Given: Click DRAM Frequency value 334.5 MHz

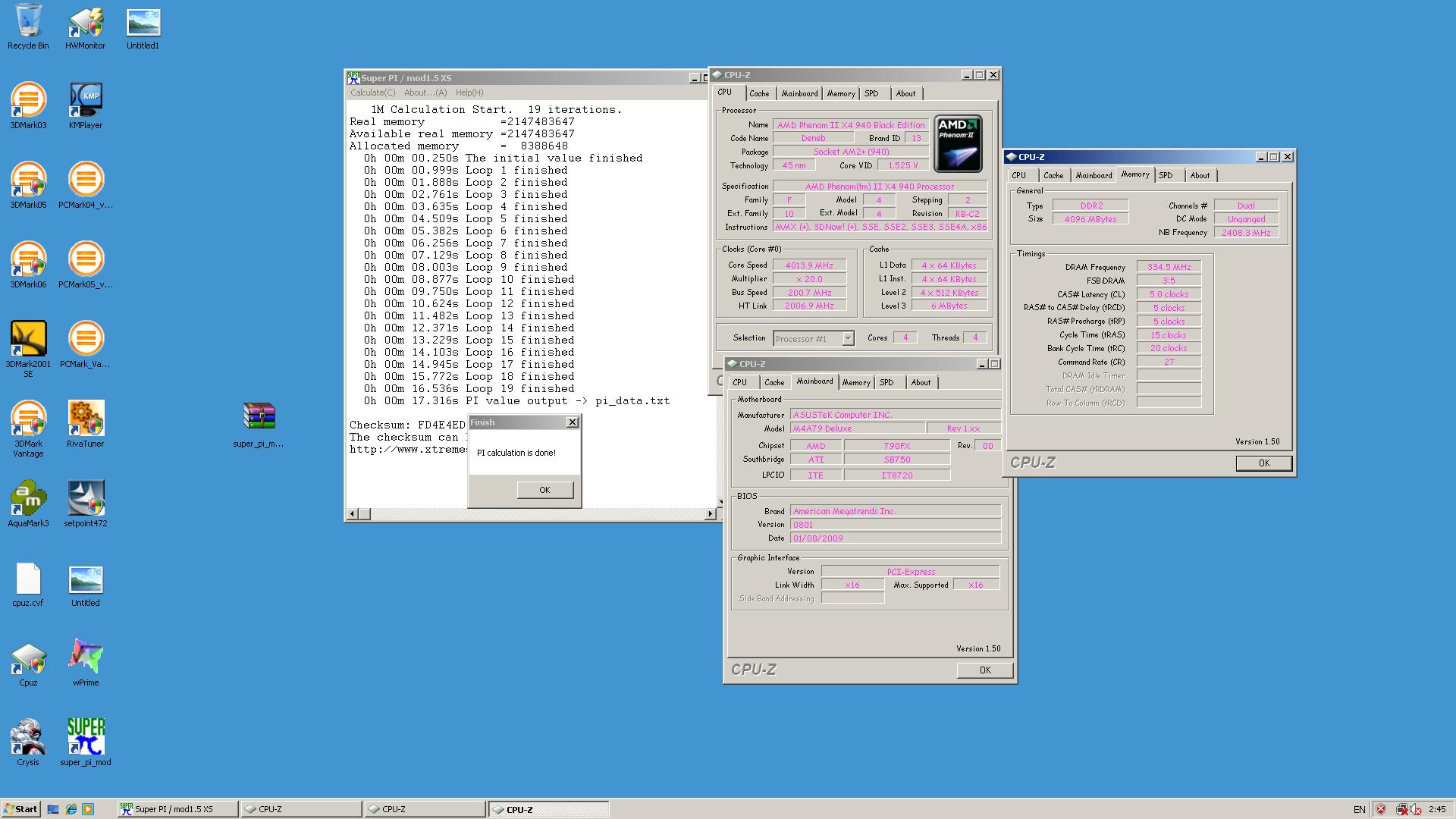Looking at the screenshot, I should [1169, 267].
